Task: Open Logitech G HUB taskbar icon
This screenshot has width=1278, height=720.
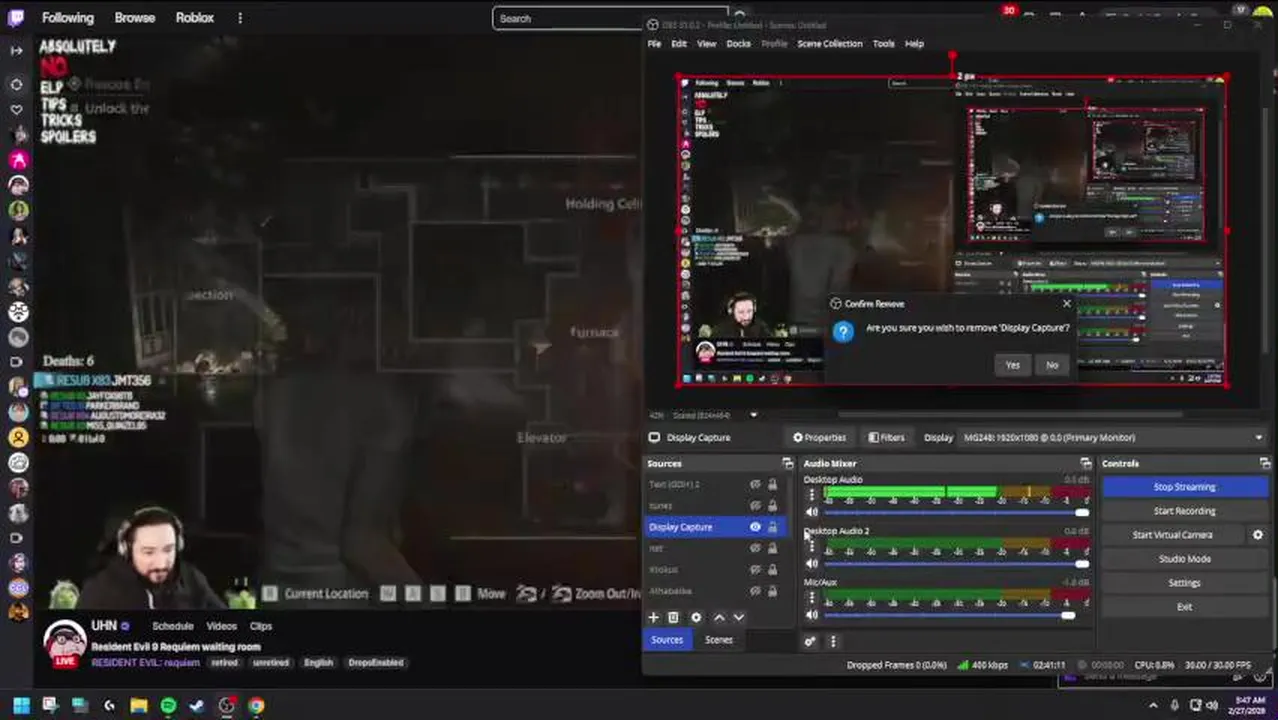Action: pyautogui.click(x=109, y=706)
